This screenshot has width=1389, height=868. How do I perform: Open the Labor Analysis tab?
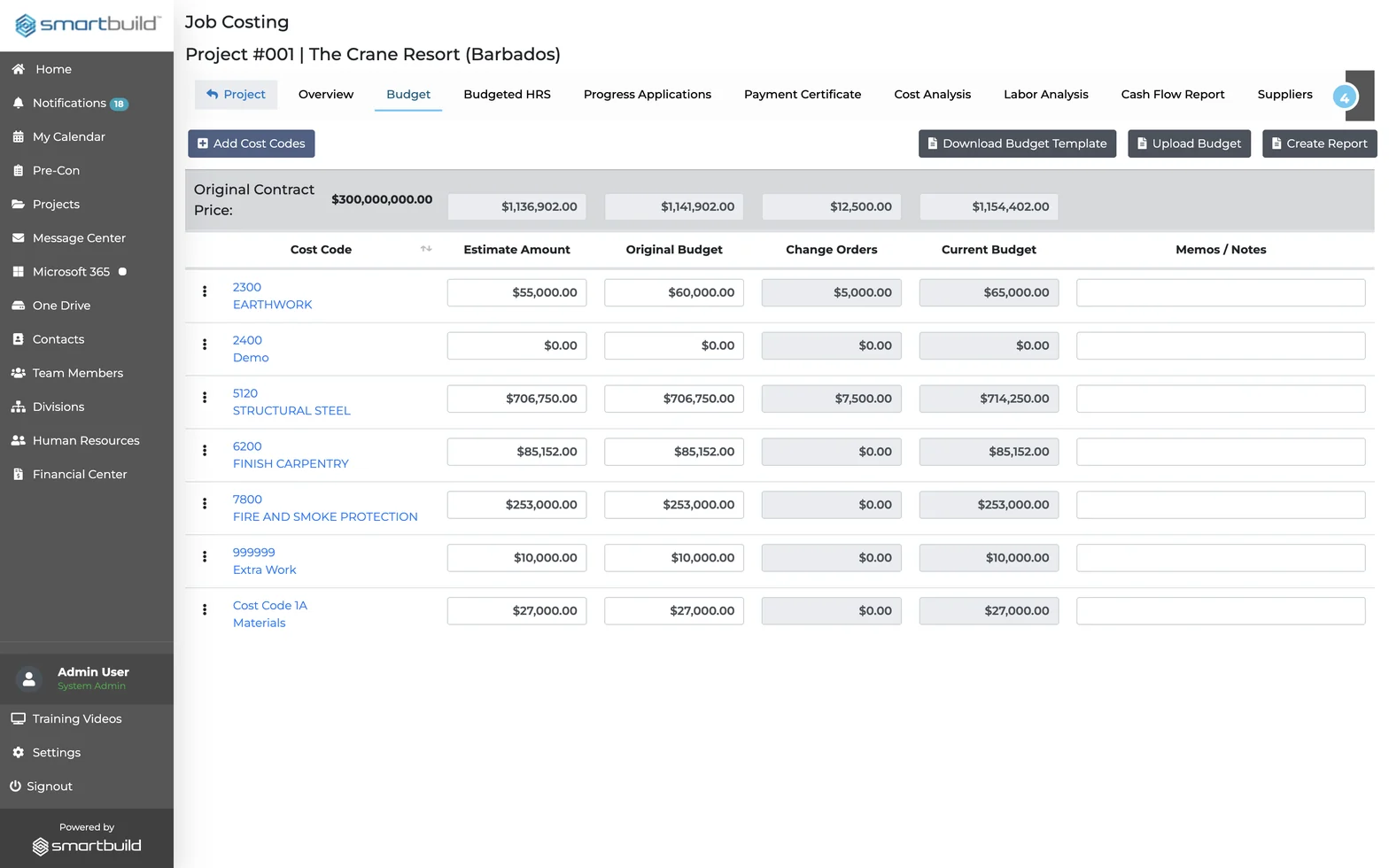(x=1046, y=94)
